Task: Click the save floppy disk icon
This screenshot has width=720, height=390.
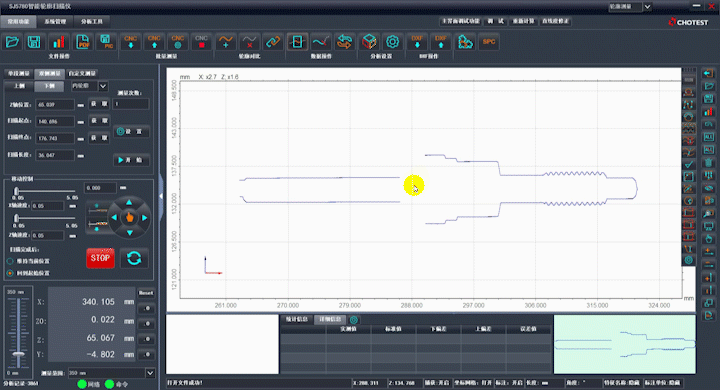Action: click(x=34, y=42)
